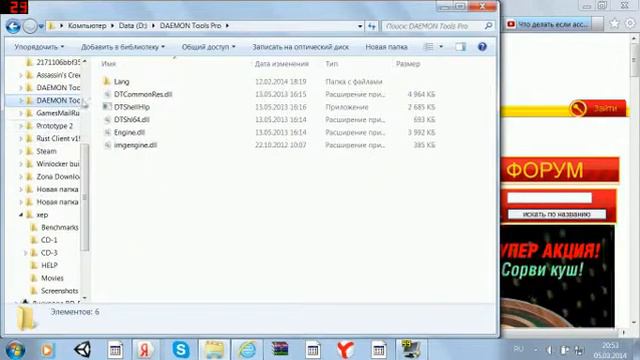Open Explorer help question mark icon
The height and width of the screenshot is (360, 640).
[x=482, y=47]
